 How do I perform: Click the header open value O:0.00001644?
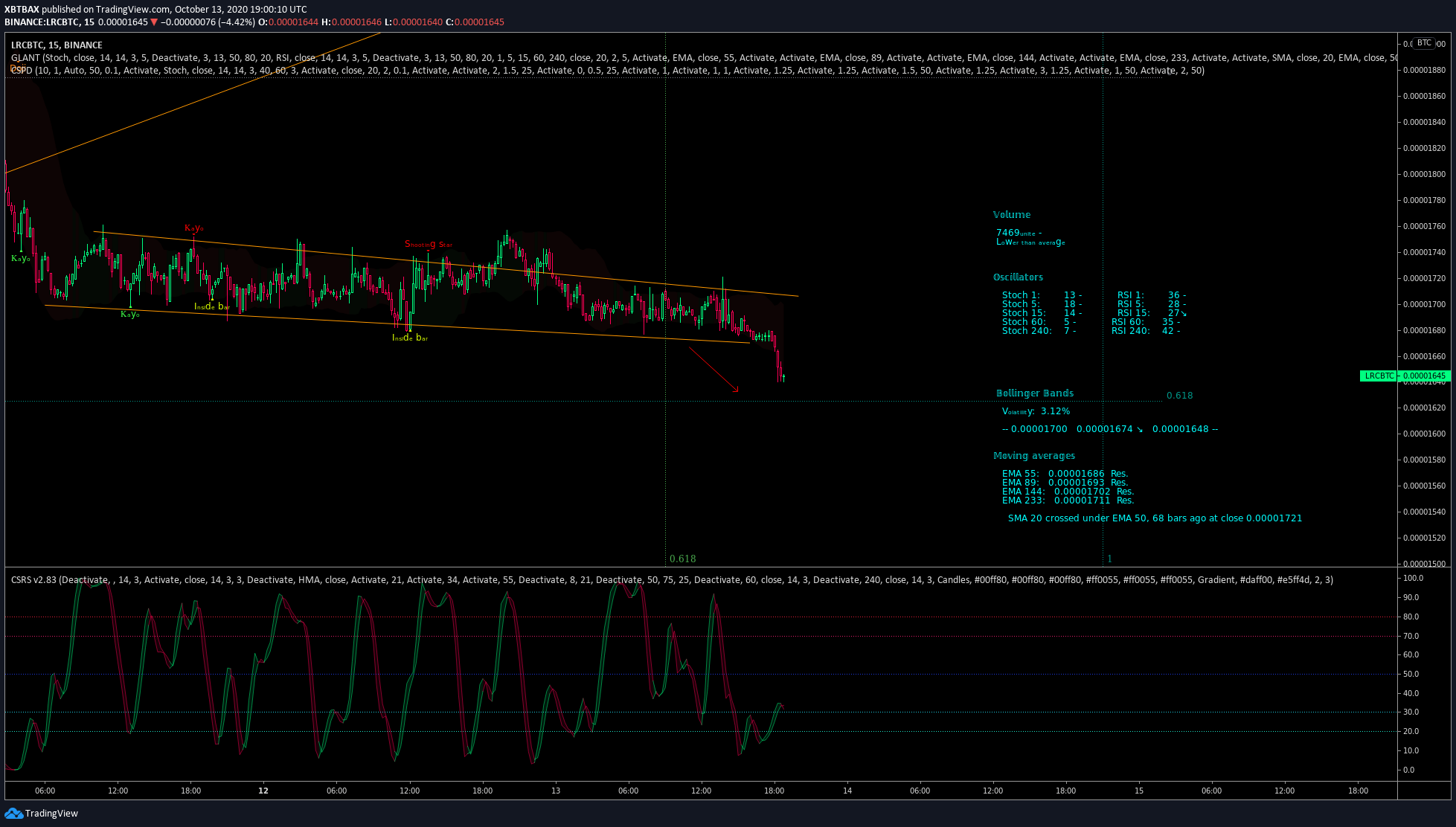click(288, 22)
